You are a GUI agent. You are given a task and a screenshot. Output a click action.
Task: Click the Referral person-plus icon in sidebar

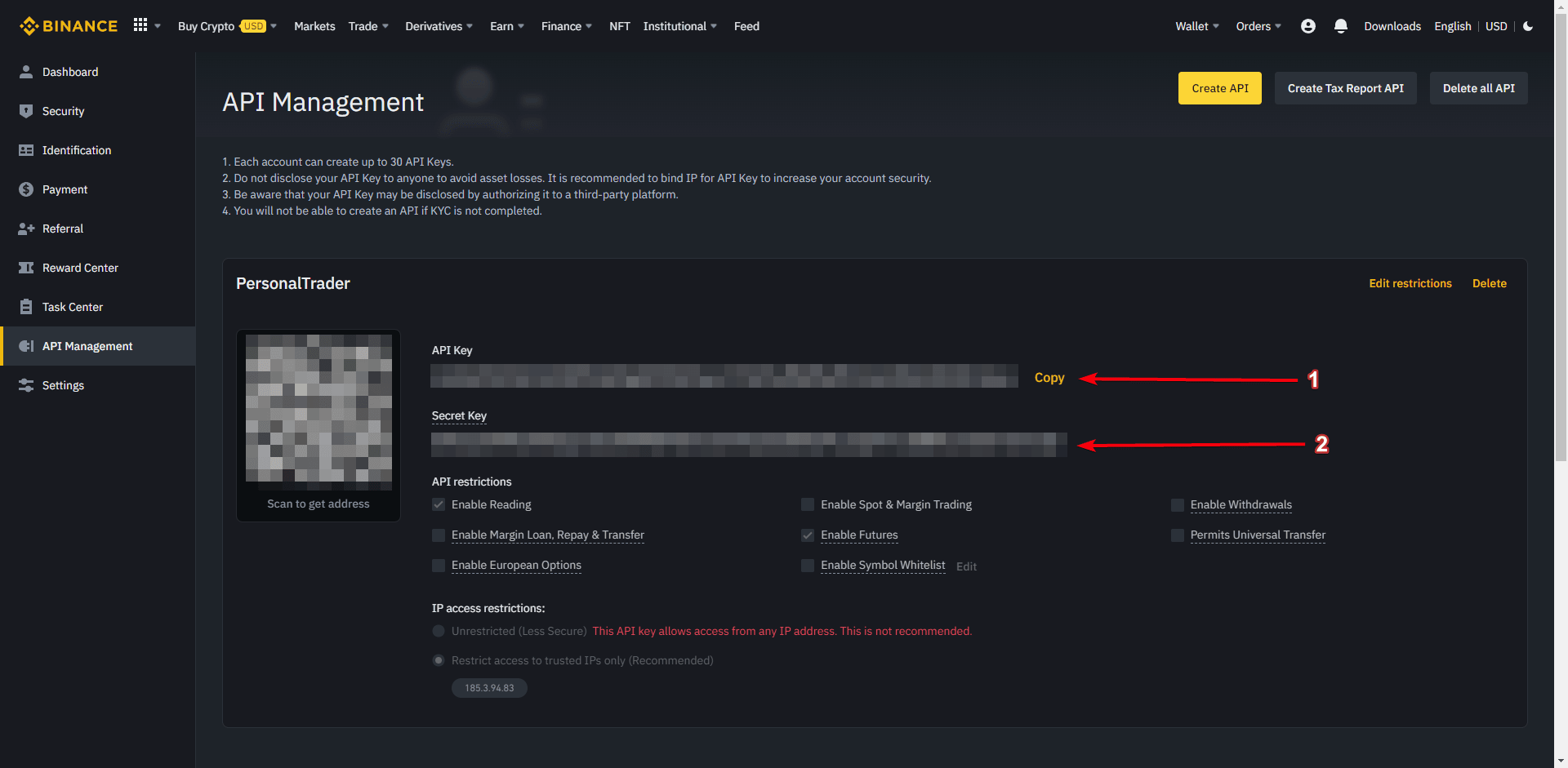pyautogui.click(x=26, y=229)
